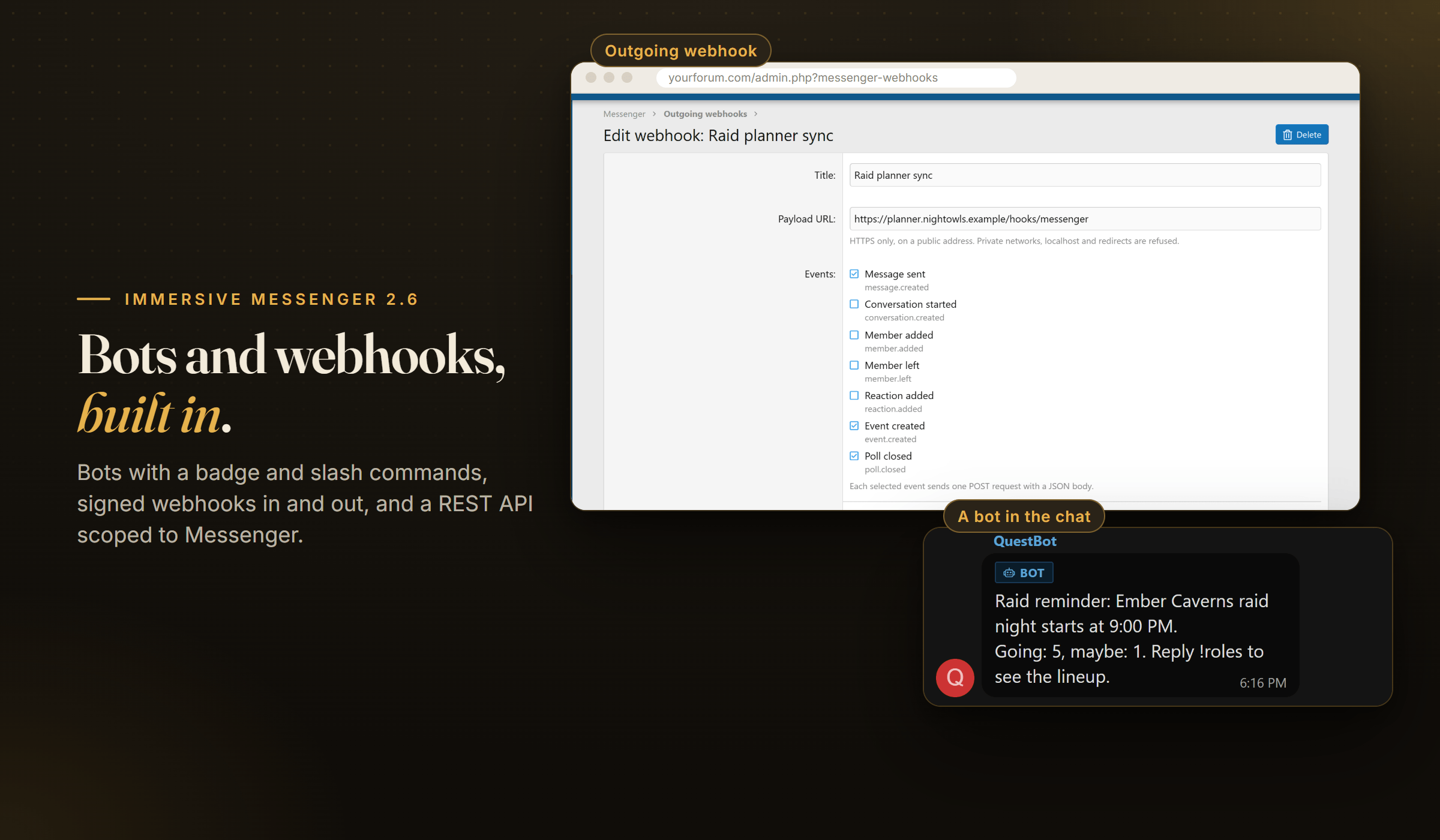
Task: Click the 'Edit webhook: Raid planner sync' heading
Action: click(718, 136)
